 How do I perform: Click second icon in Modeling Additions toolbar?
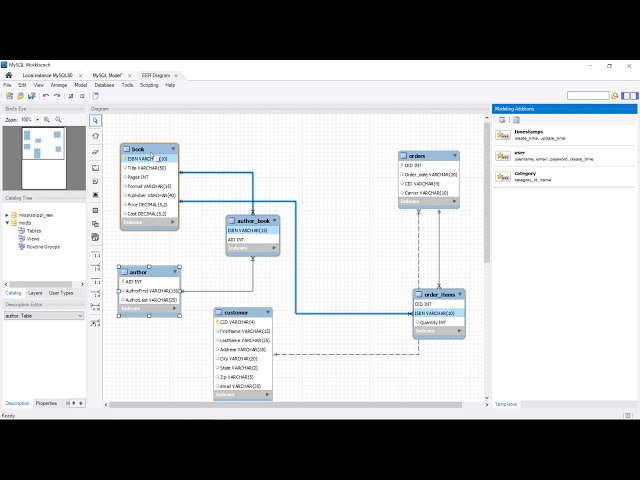pyautogui.click(x=516, y=120)
